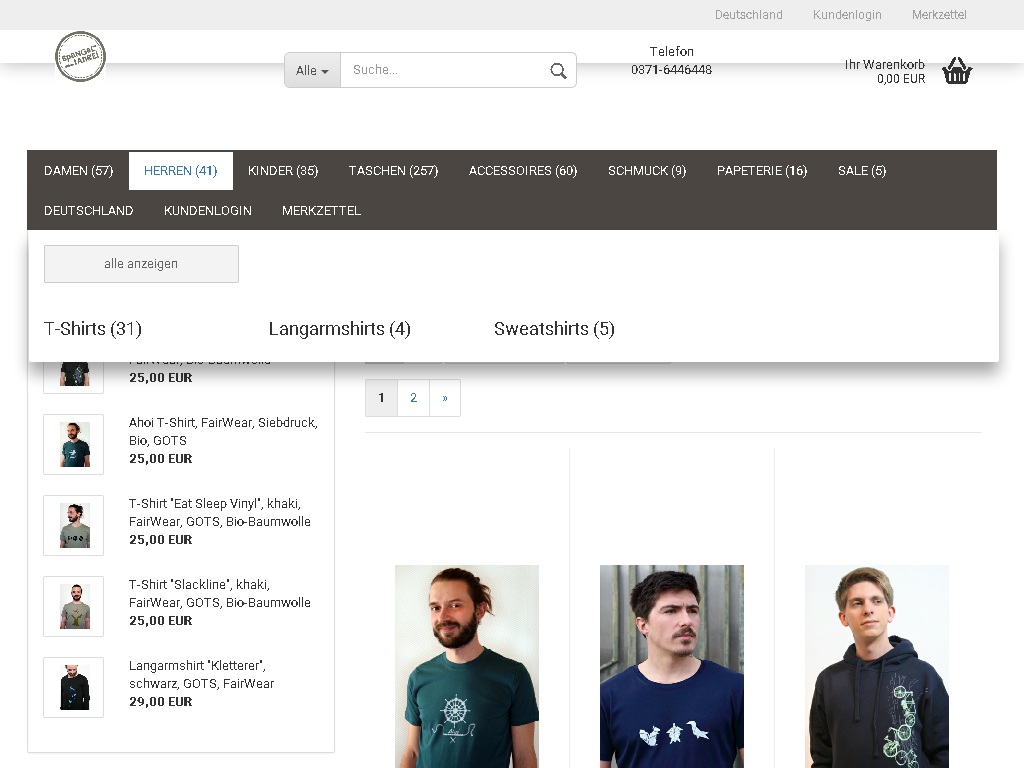Open the Sale (5) menu item

tap(861, 171)
